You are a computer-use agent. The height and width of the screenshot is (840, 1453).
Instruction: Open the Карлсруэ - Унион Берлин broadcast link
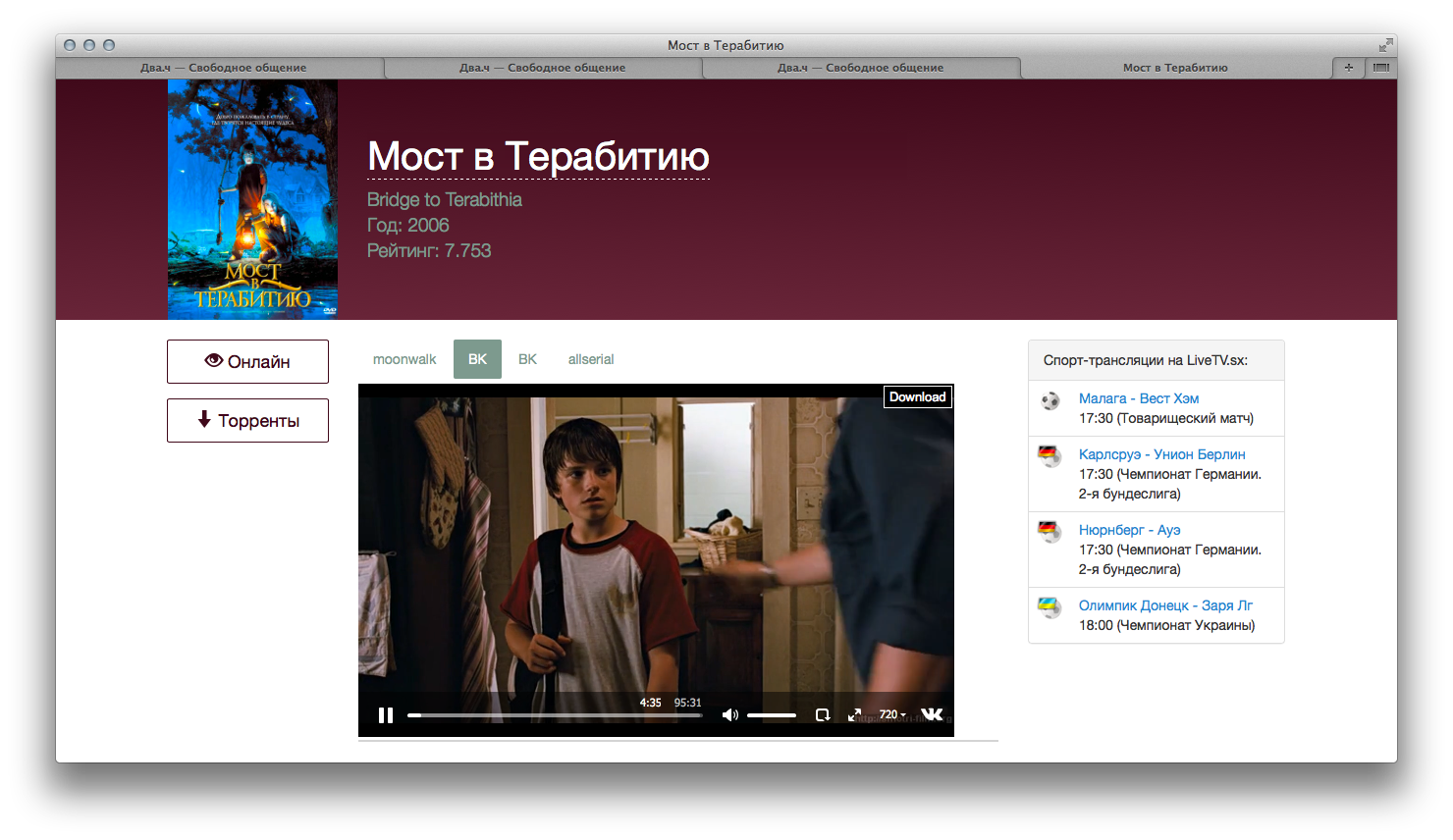(1161, 454)
